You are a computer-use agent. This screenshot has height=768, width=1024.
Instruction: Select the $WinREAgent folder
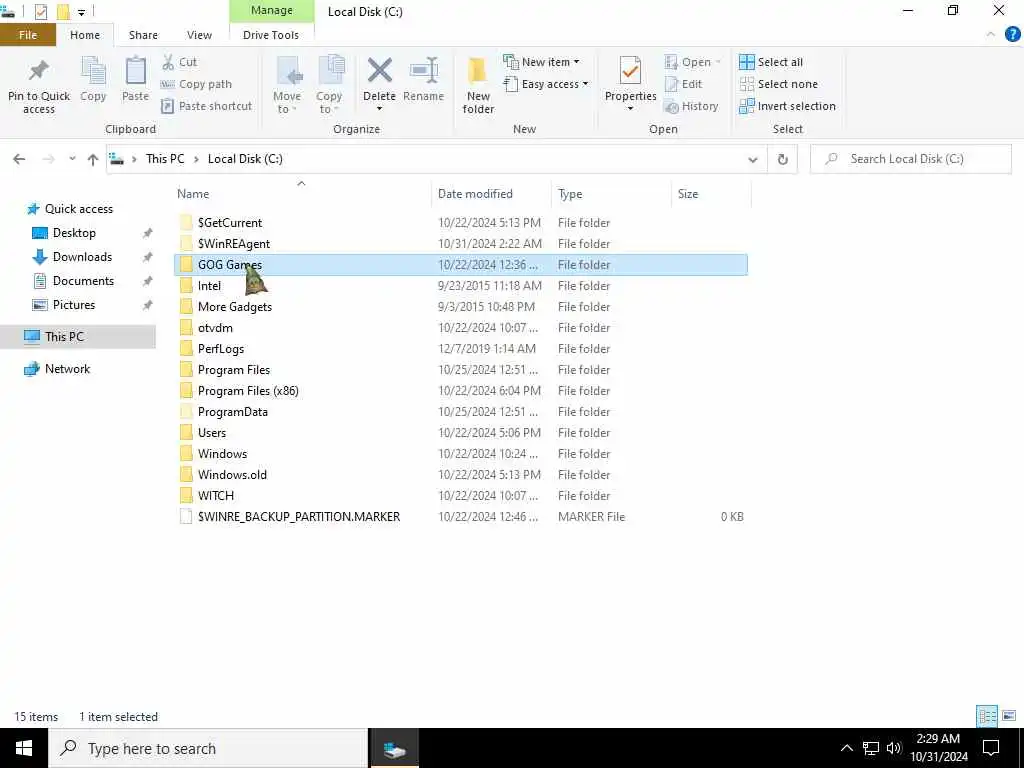pos(234,244)
